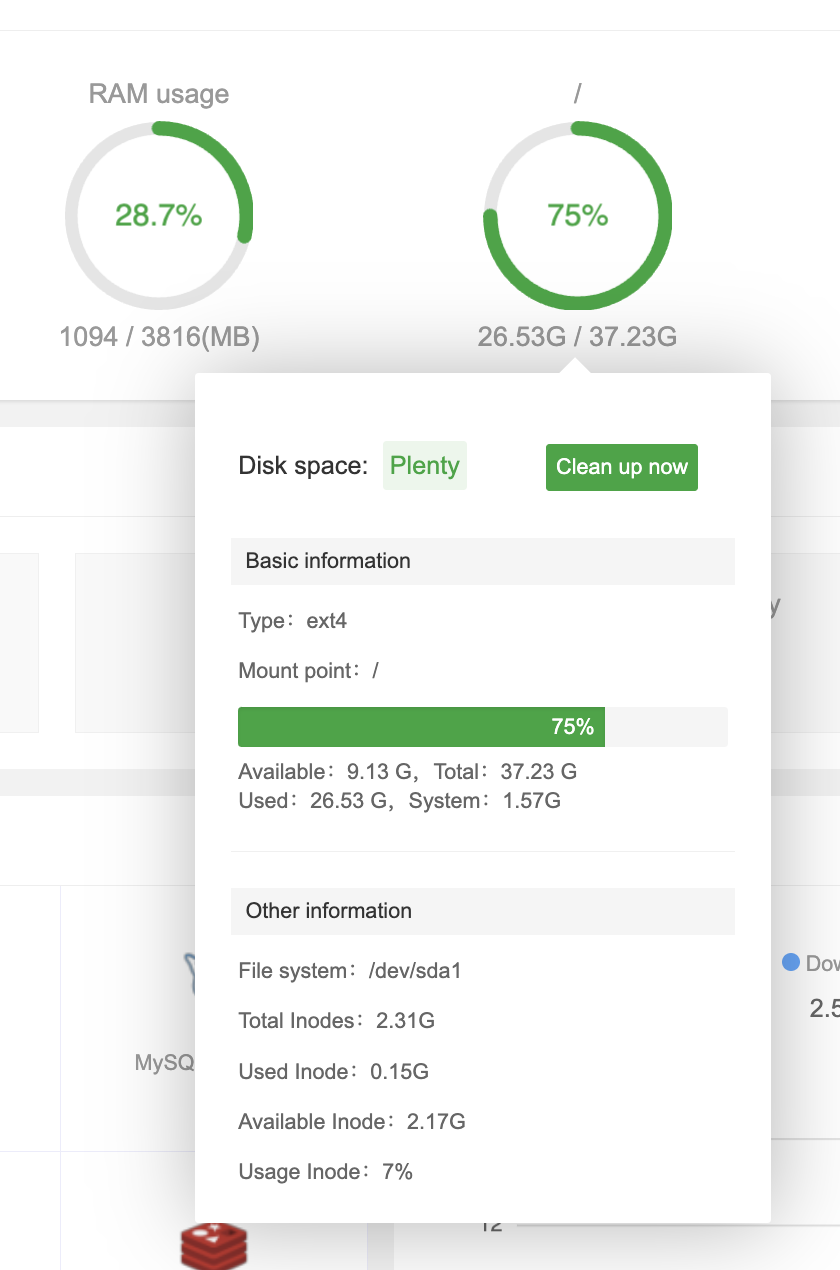Click the 26.53G / 37.23G disk text
The width and height of the screenshot is (840, 1270).
[577, 337]
